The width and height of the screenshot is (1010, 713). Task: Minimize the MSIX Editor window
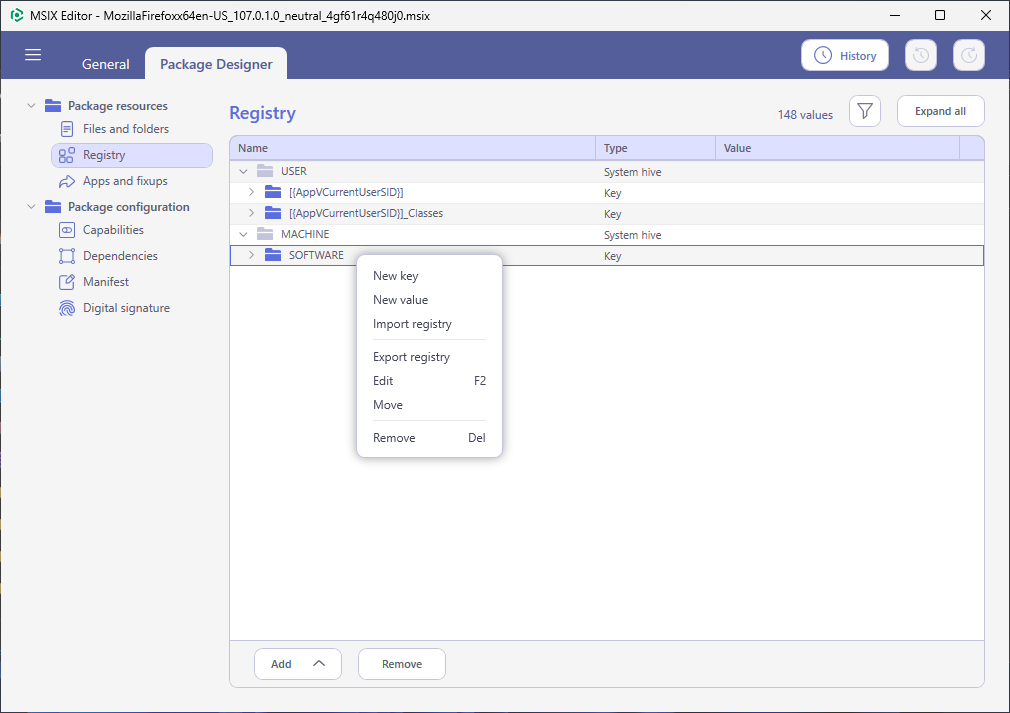pyautogui.click(x=895, y=15)
